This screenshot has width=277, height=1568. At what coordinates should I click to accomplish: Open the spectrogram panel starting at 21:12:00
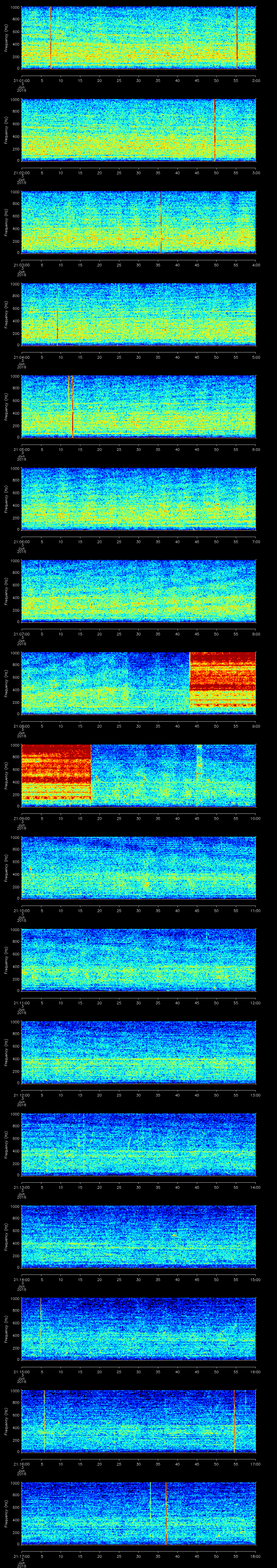pyautogui.click(x=138, y=1052)
